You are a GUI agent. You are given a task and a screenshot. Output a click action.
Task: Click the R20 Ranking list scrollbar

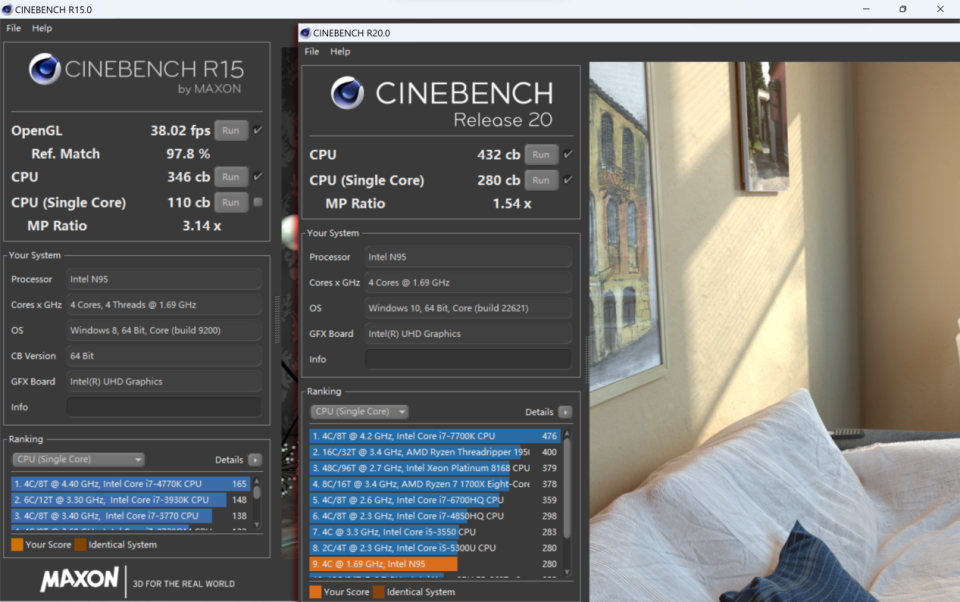[x=567, y=503]
